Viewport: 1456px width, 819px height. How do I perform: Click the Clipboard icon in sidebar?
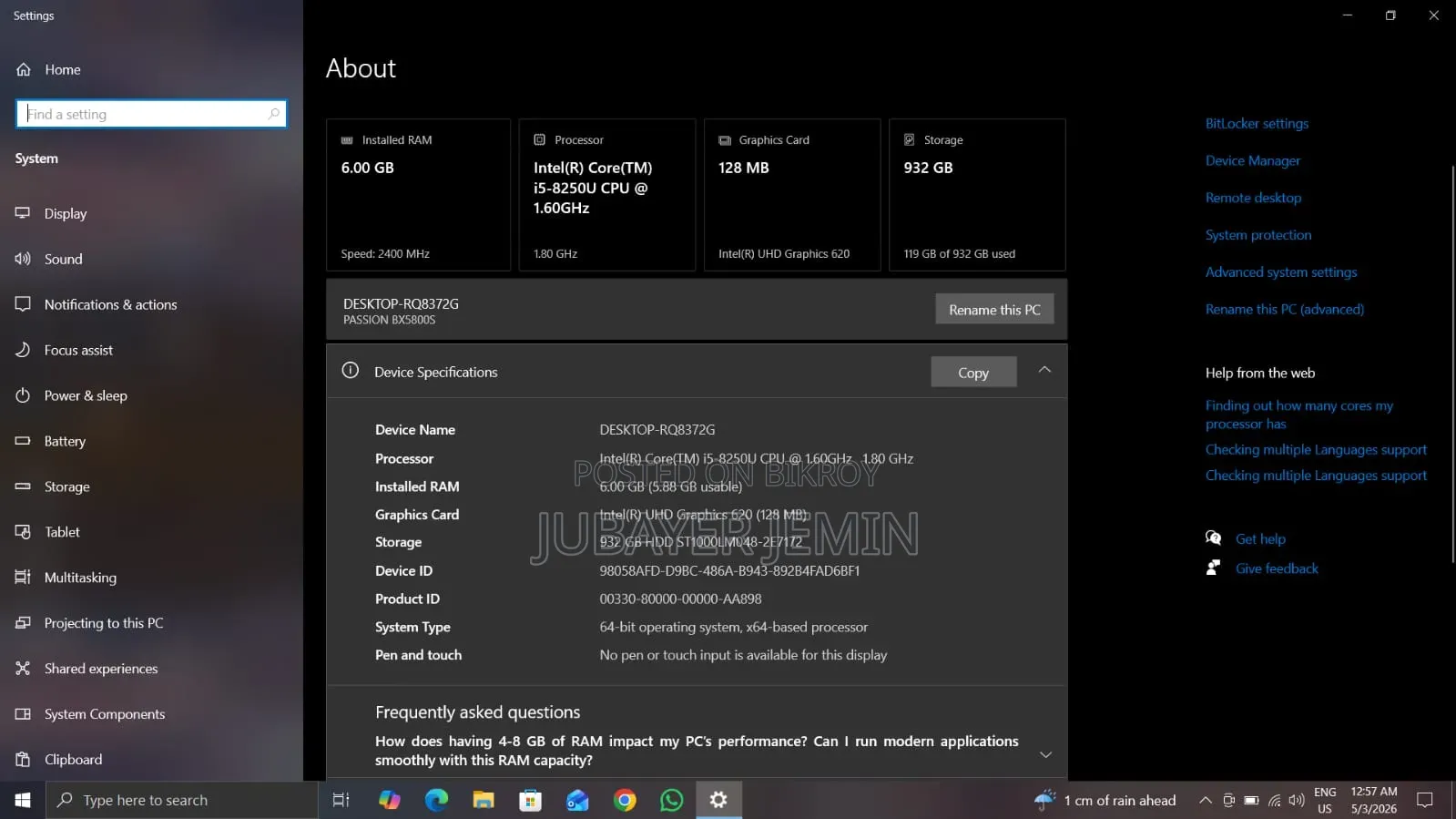pos(23,760)
